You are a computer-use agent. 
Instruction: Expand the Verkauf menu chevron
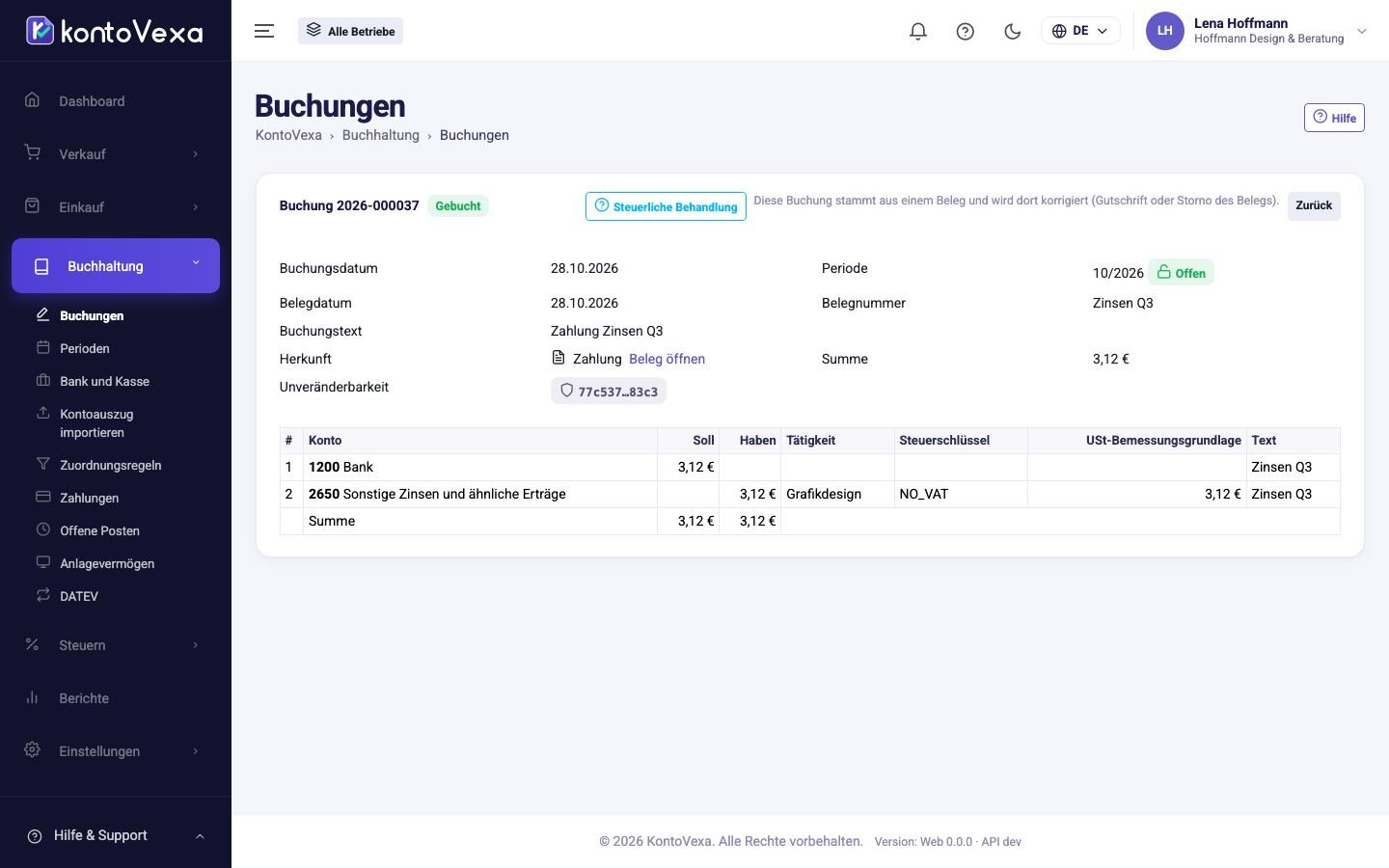(196, 154)
